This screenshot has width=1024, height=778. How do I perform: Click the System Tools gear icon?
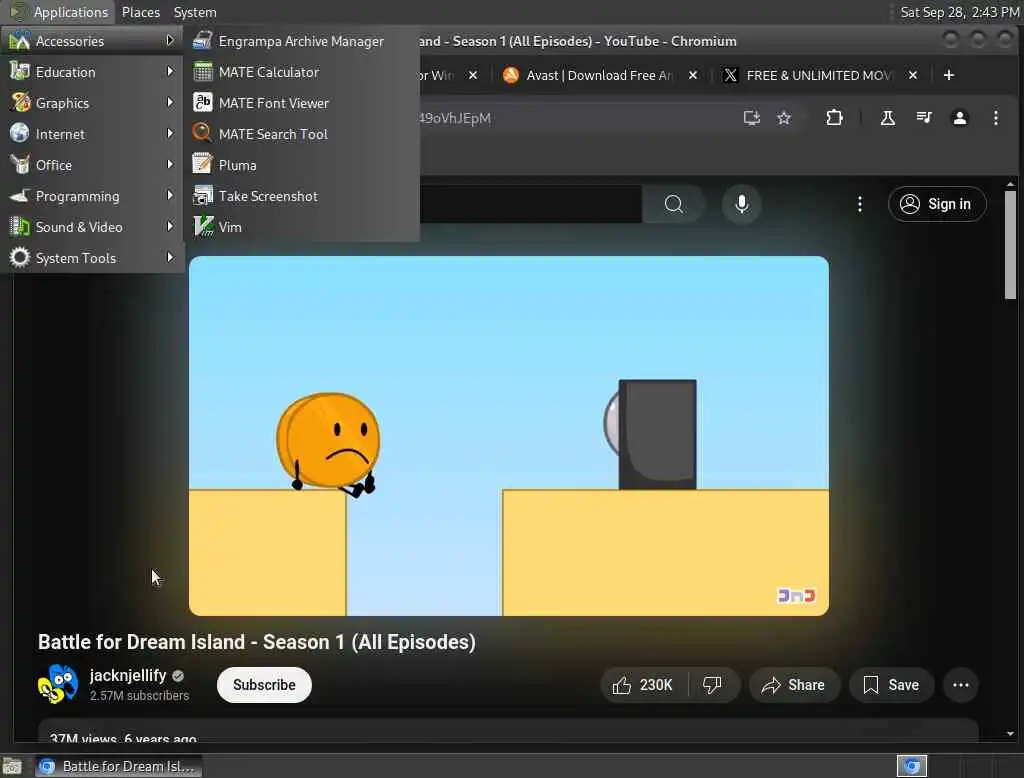point(20,257)
